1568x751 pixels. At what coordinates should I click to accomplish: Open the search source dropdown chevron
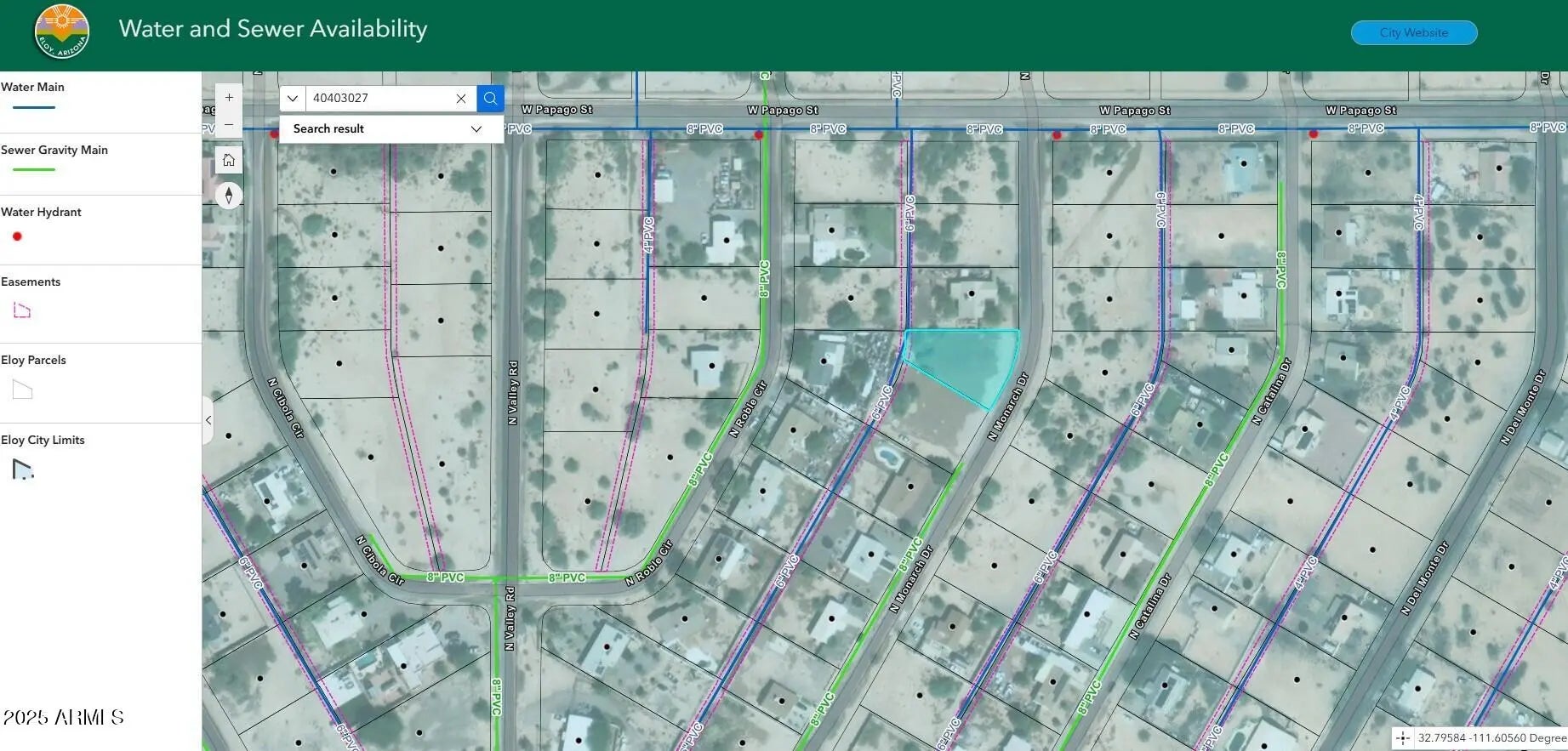[293, 99]
